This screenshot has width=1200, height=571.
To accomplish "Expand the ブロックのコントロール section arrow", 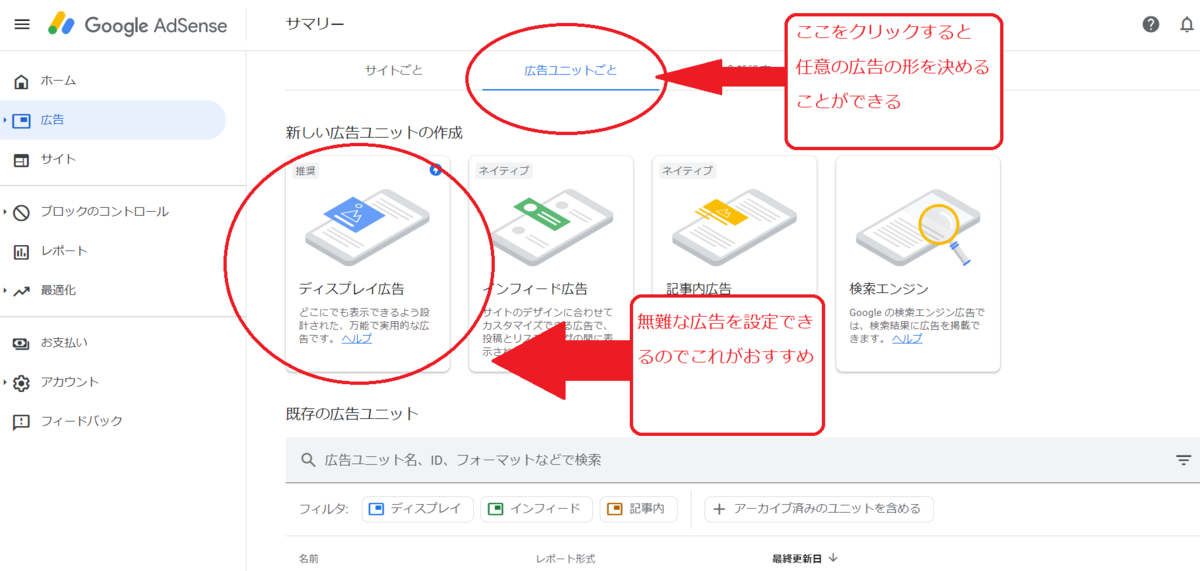I will point(5,212).
